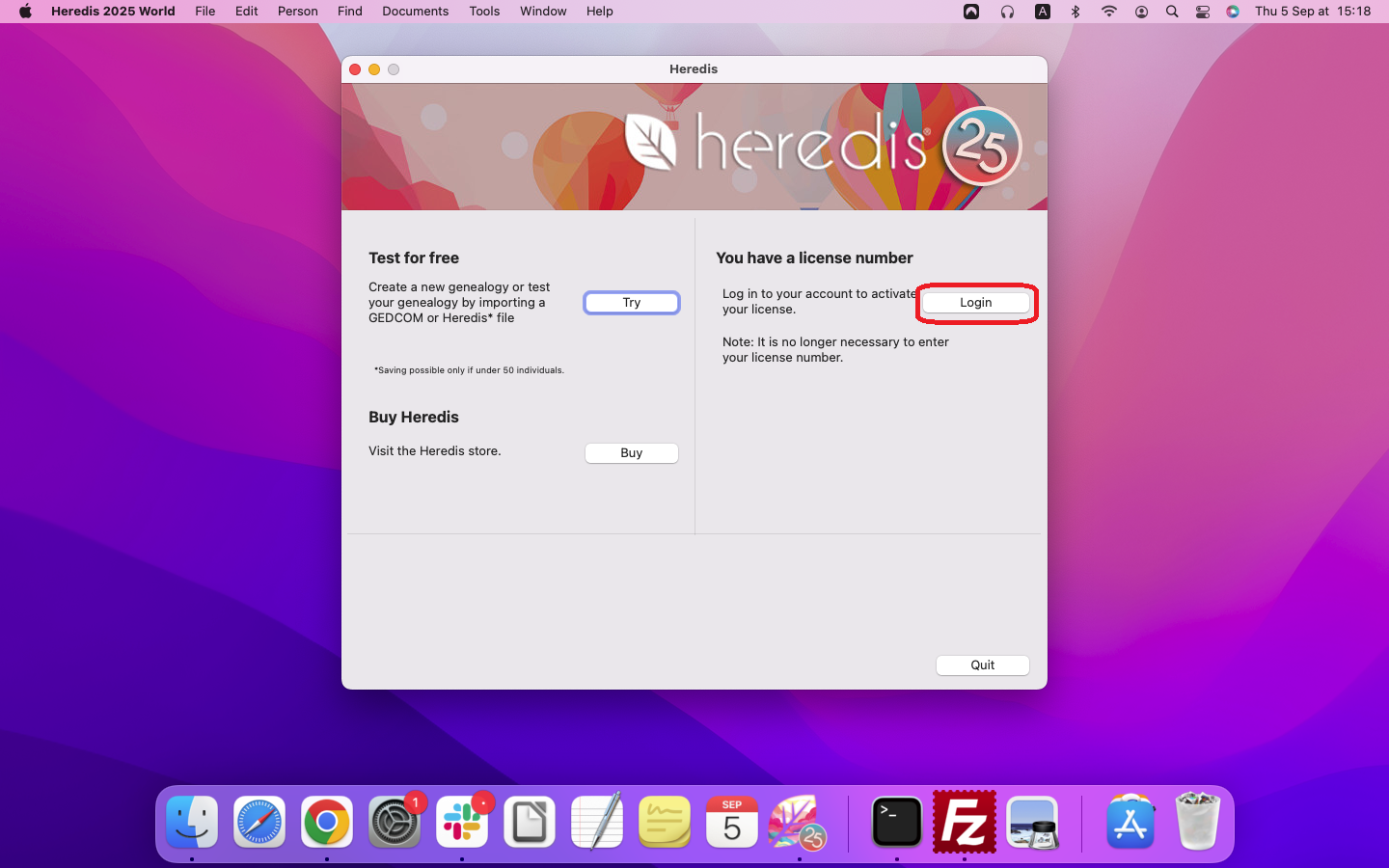Open Slack from the dock
The height and width of the screenshot is (868, 1389).
click(x=462, y=823)
